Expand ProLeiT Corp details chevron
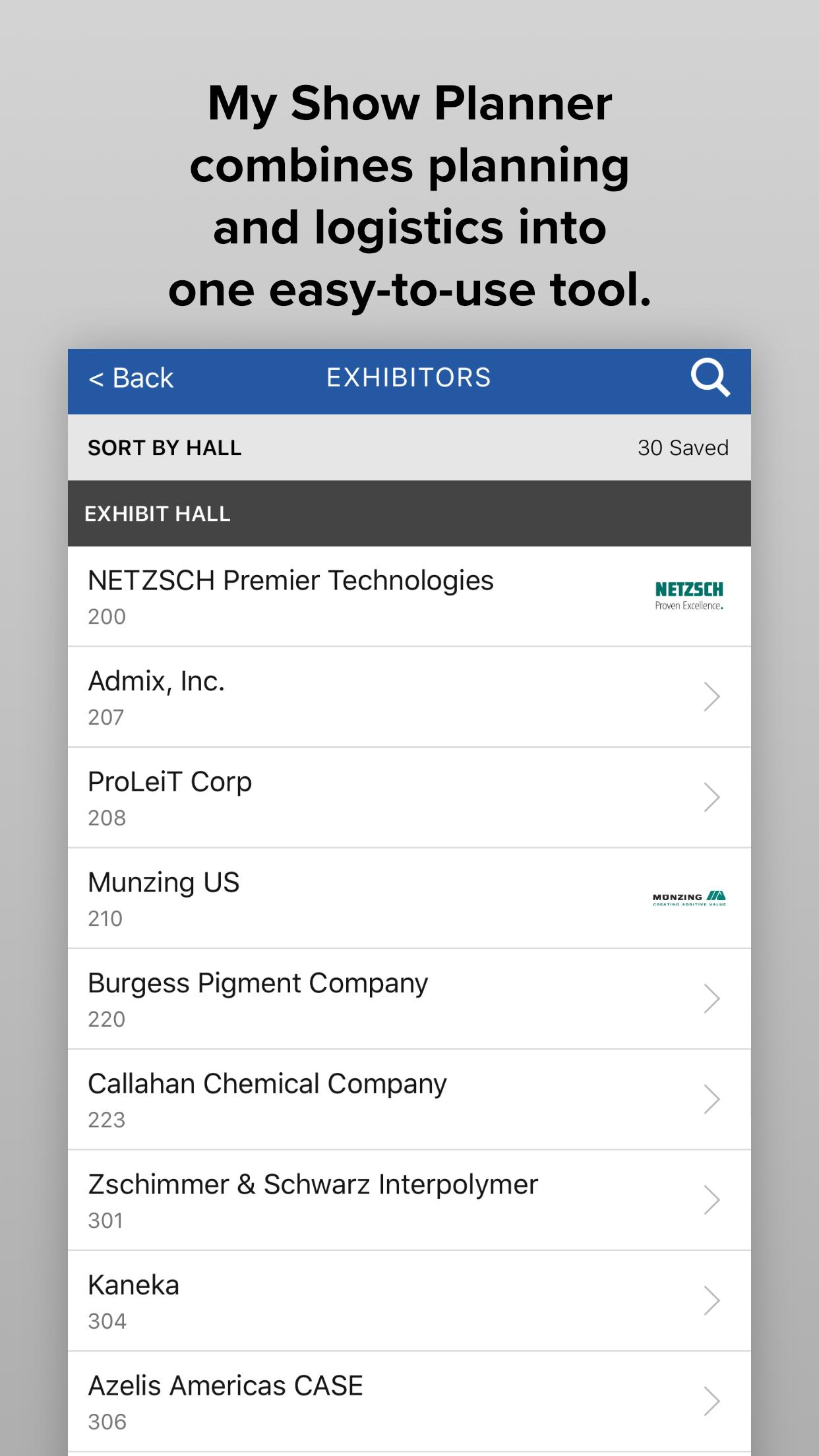The width and height of the screenshot is (819, 1456). click(712, 797)
